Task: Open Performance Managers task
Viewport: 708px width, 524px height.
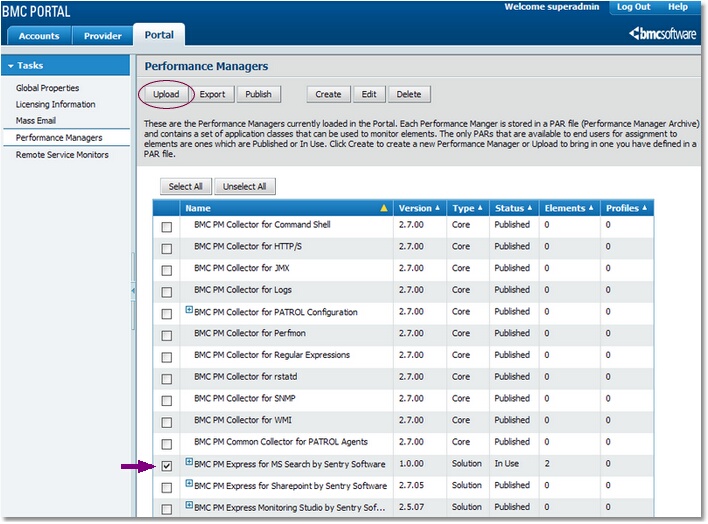Action: coord(59,137)
